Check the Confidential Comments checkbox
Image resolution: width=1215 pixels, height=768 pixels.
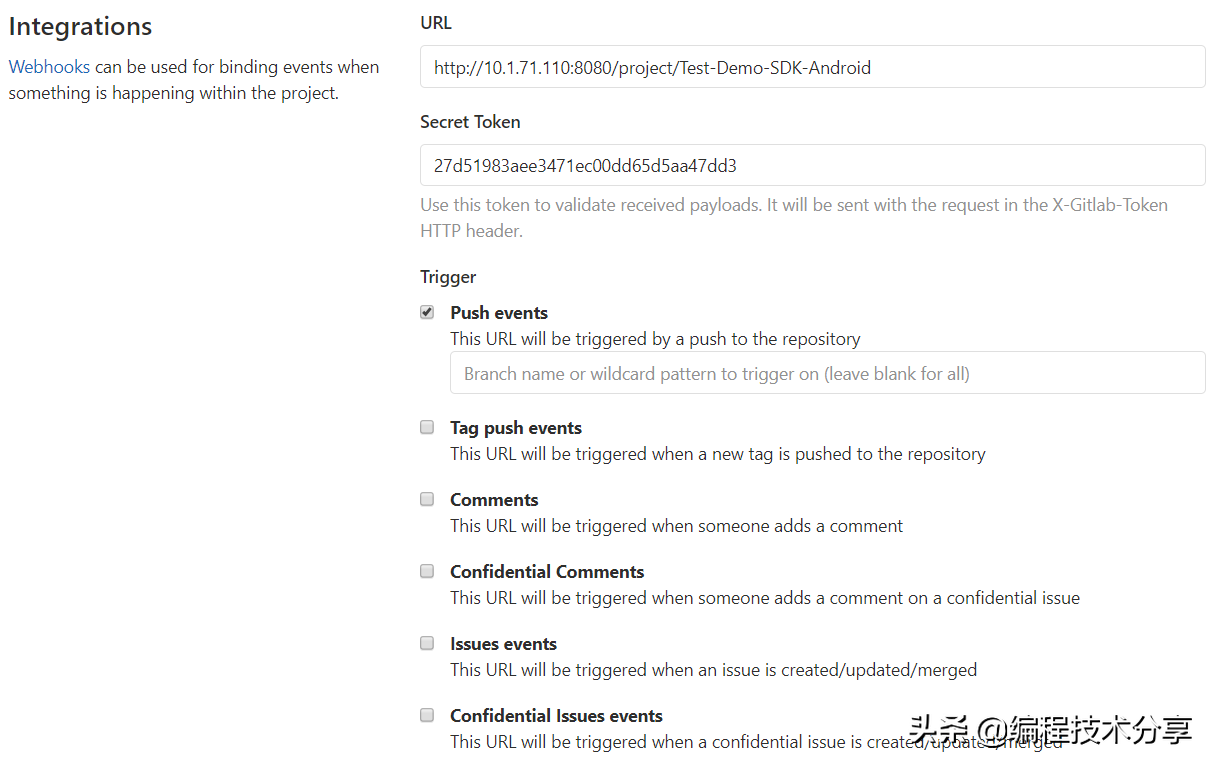pyautogui.click(x=427, y=571)
